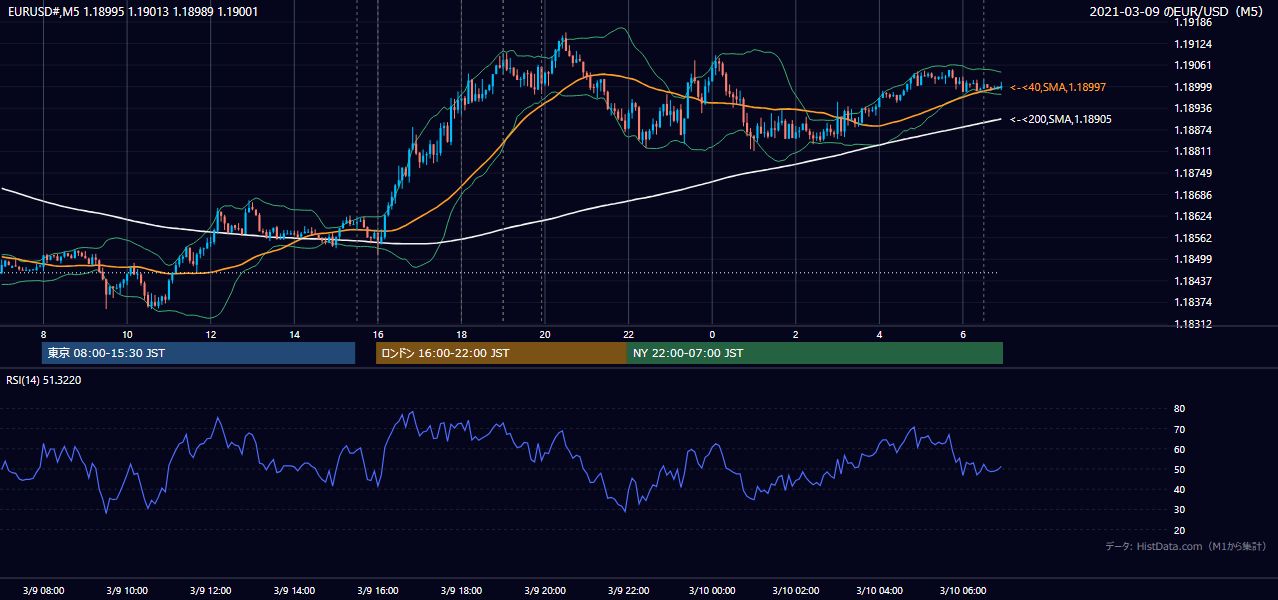The image size is (1278, 600).
Task: Click the 3/10 06:00 time label
Action: click(963, 591)
